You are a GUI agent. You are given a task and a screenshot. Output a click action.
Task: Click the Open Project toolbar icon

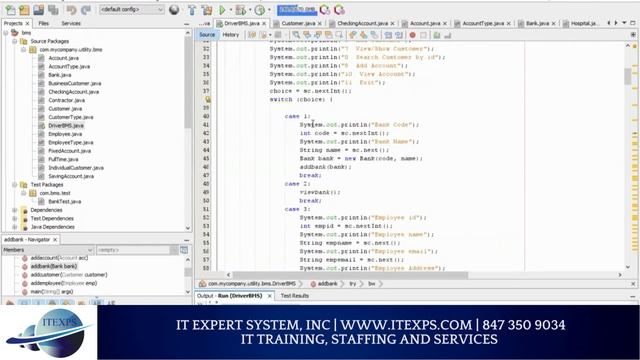click(x=39, y=9)
